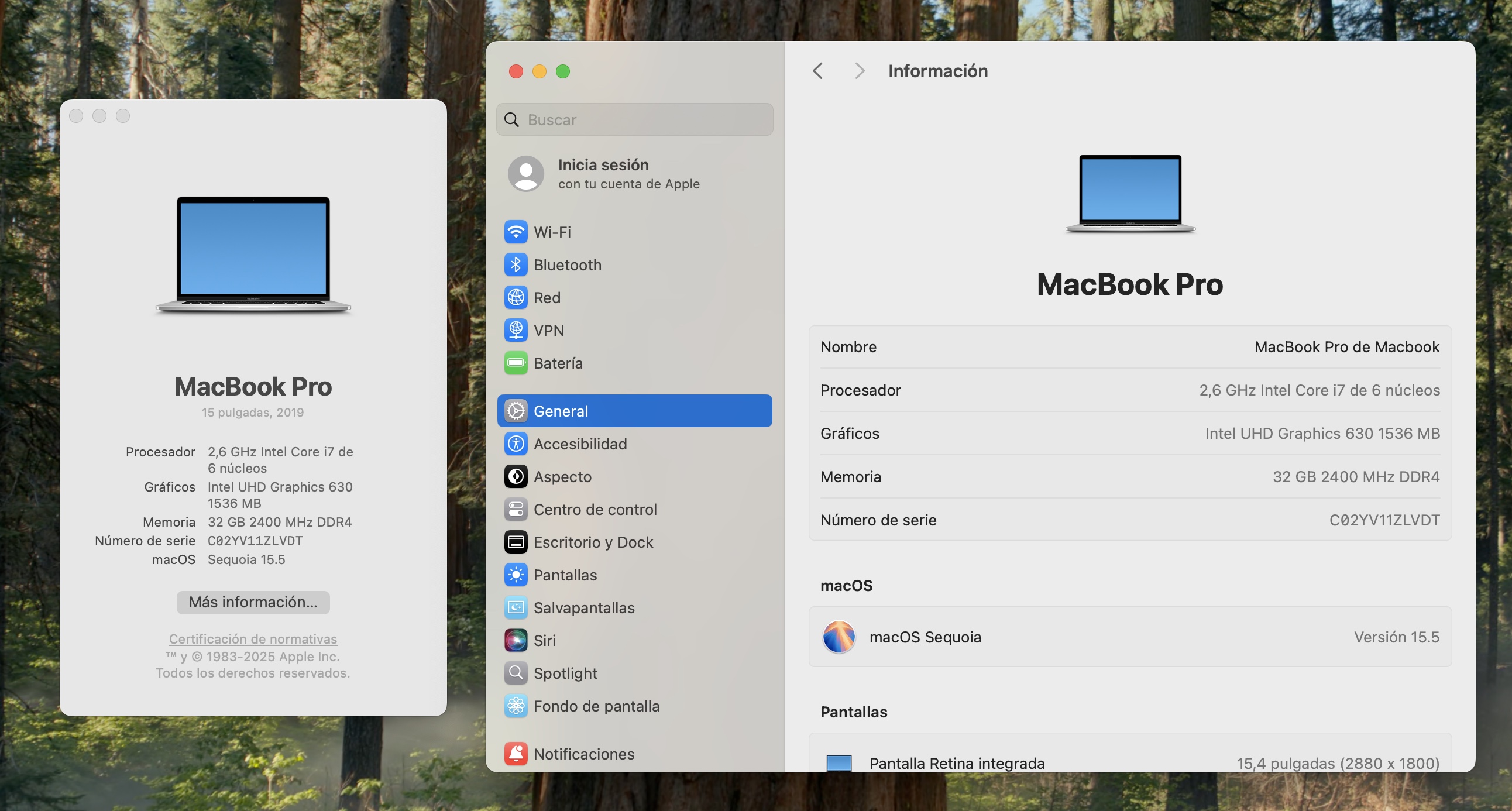
Task: Click the Escritorio y Dock icon
Action: [516, 542]
